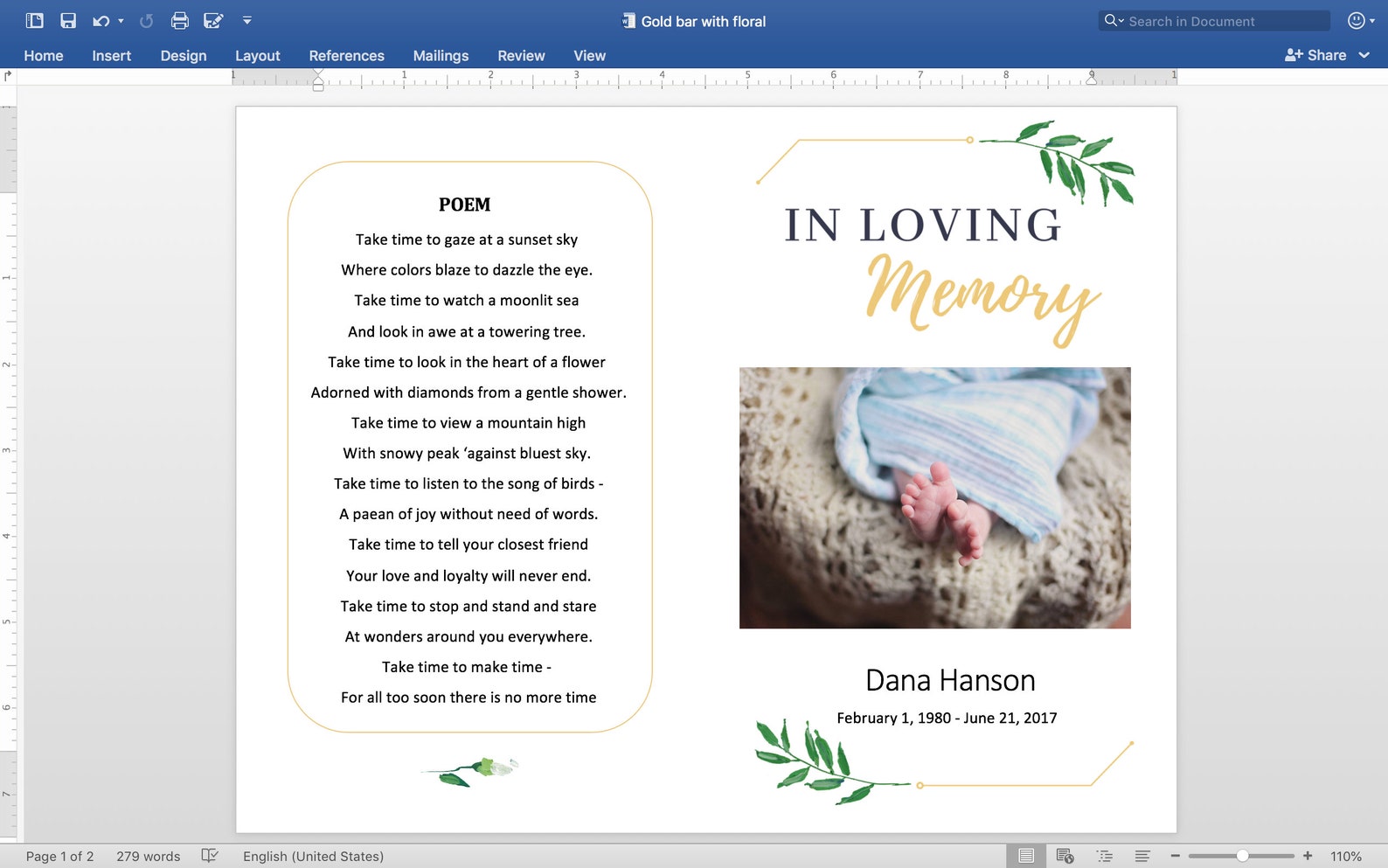Image resolution: width=1388 pixels, height=868 pixels.
Task: Click the spelling and grammar check icon
Action: tap(210, 856)
